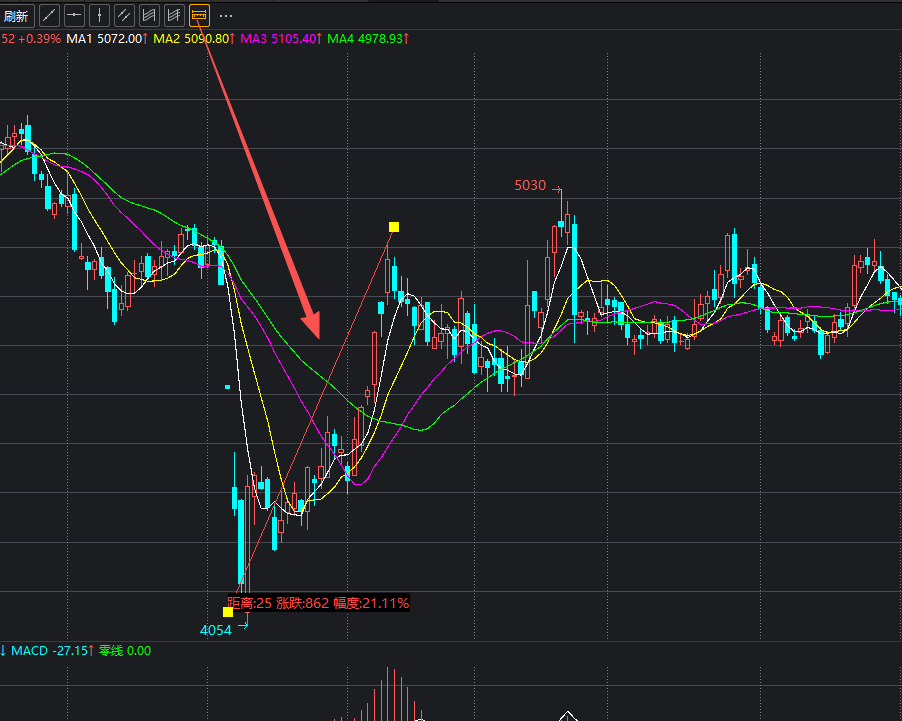Select the first channel lines drawing tool
This screenshot has width=902, height=721.
click(x=149, y=15)
